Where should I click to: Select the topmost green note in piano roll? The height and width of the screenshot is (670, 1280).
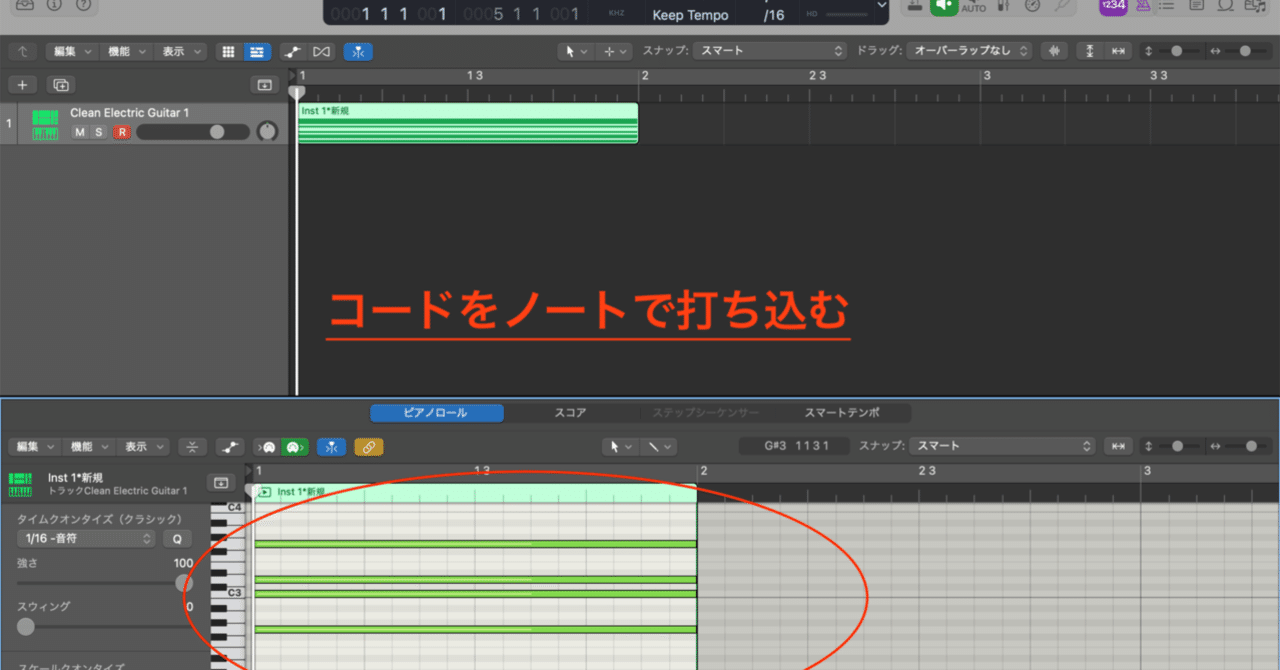475,544
